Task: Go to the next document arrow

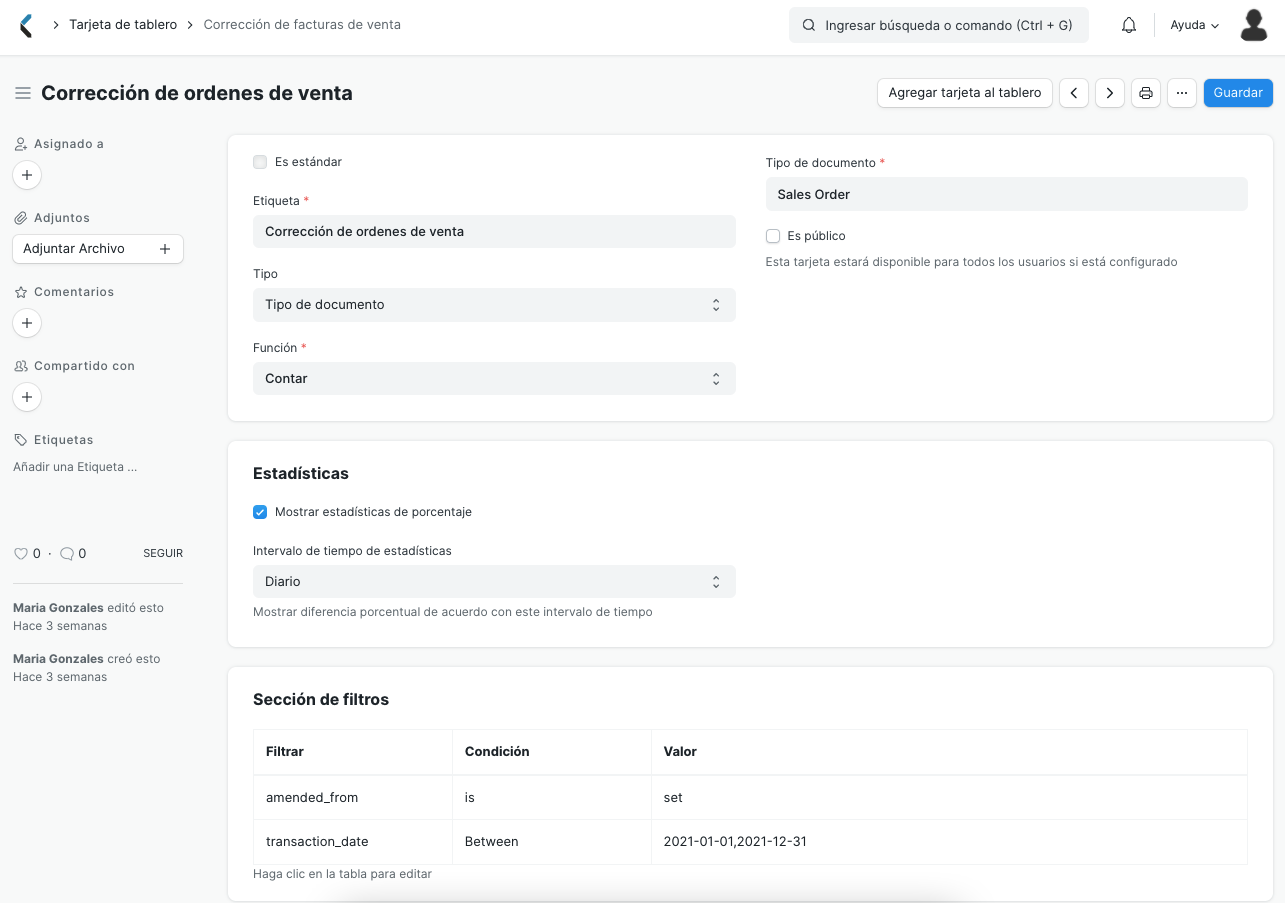Action: click(x=1110, y=93)
